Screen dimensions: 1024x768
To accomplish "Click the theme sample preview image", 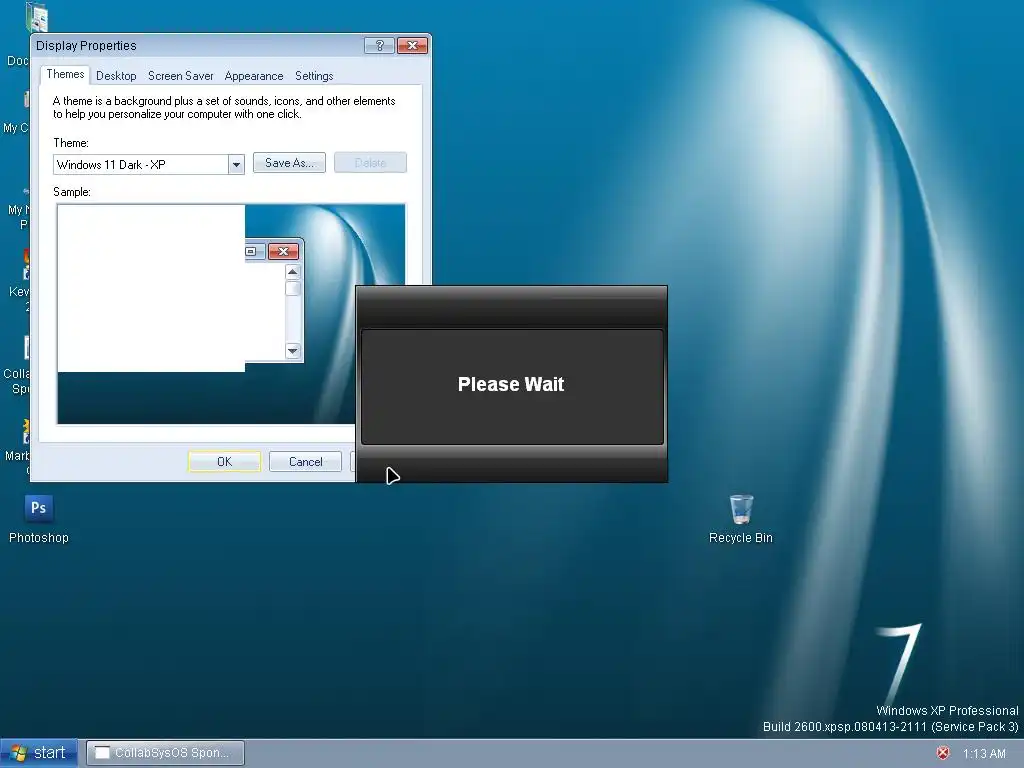I will (231, 314).
